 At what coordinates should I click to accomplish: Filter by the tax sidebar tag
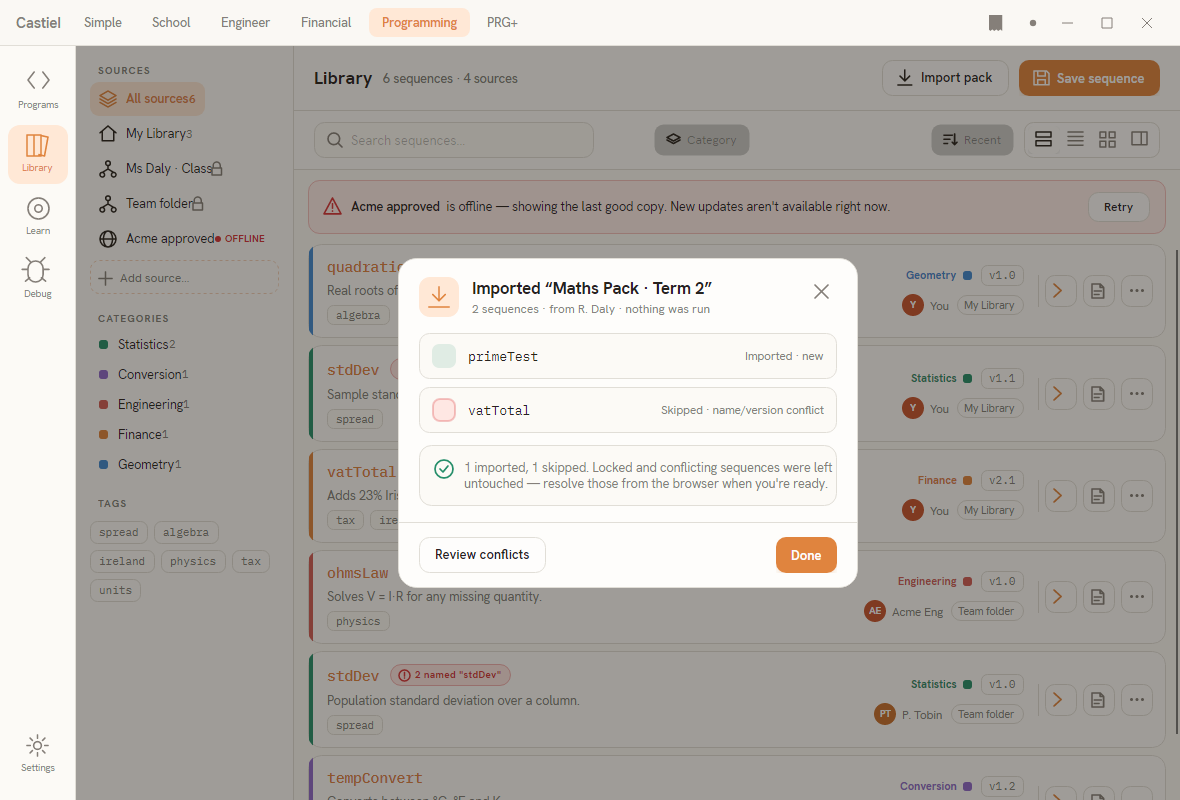[x=251, y=561]
